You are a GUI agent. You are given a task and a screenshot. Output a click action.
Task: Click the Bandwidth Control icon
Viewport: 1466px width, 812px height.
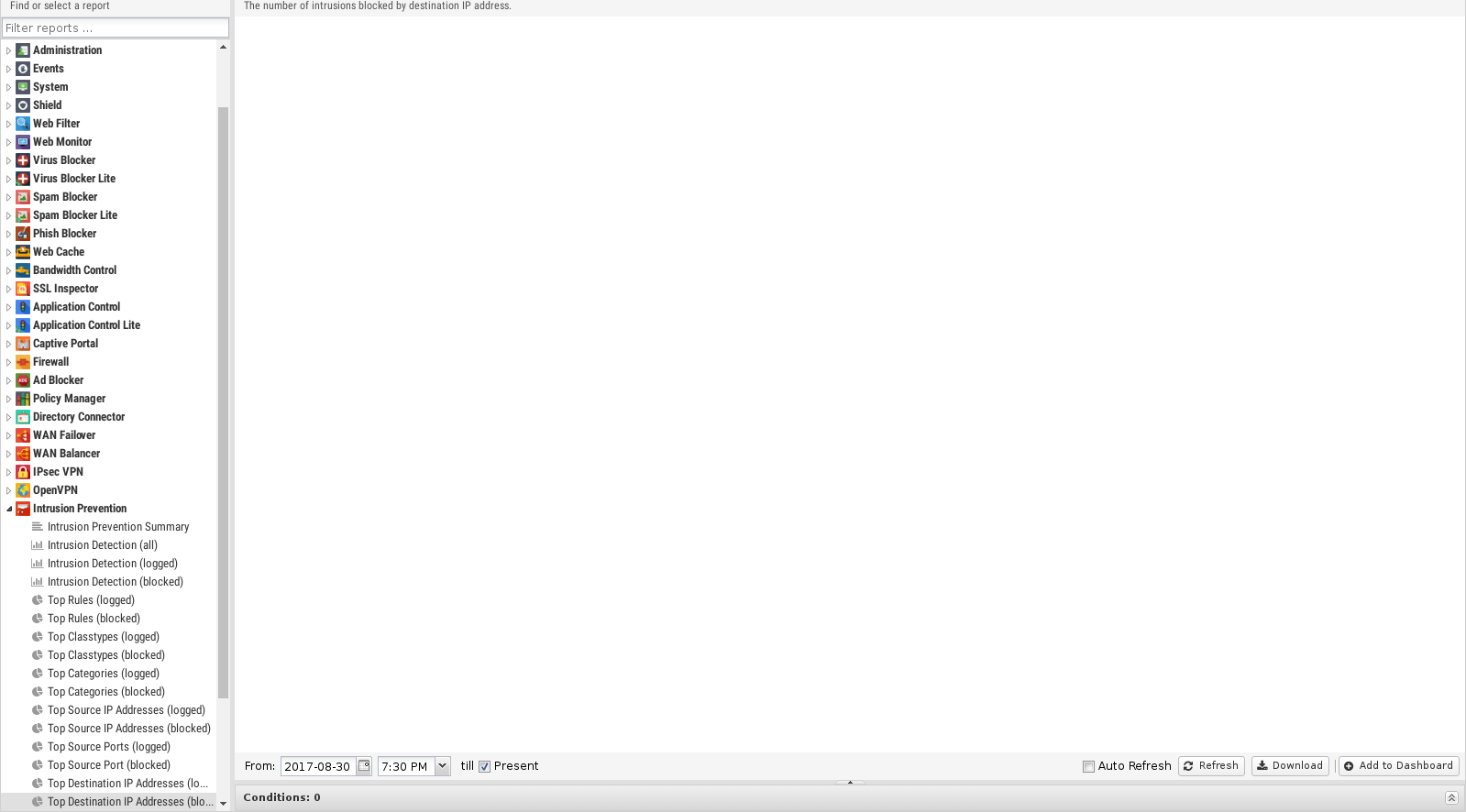(23, 270)
